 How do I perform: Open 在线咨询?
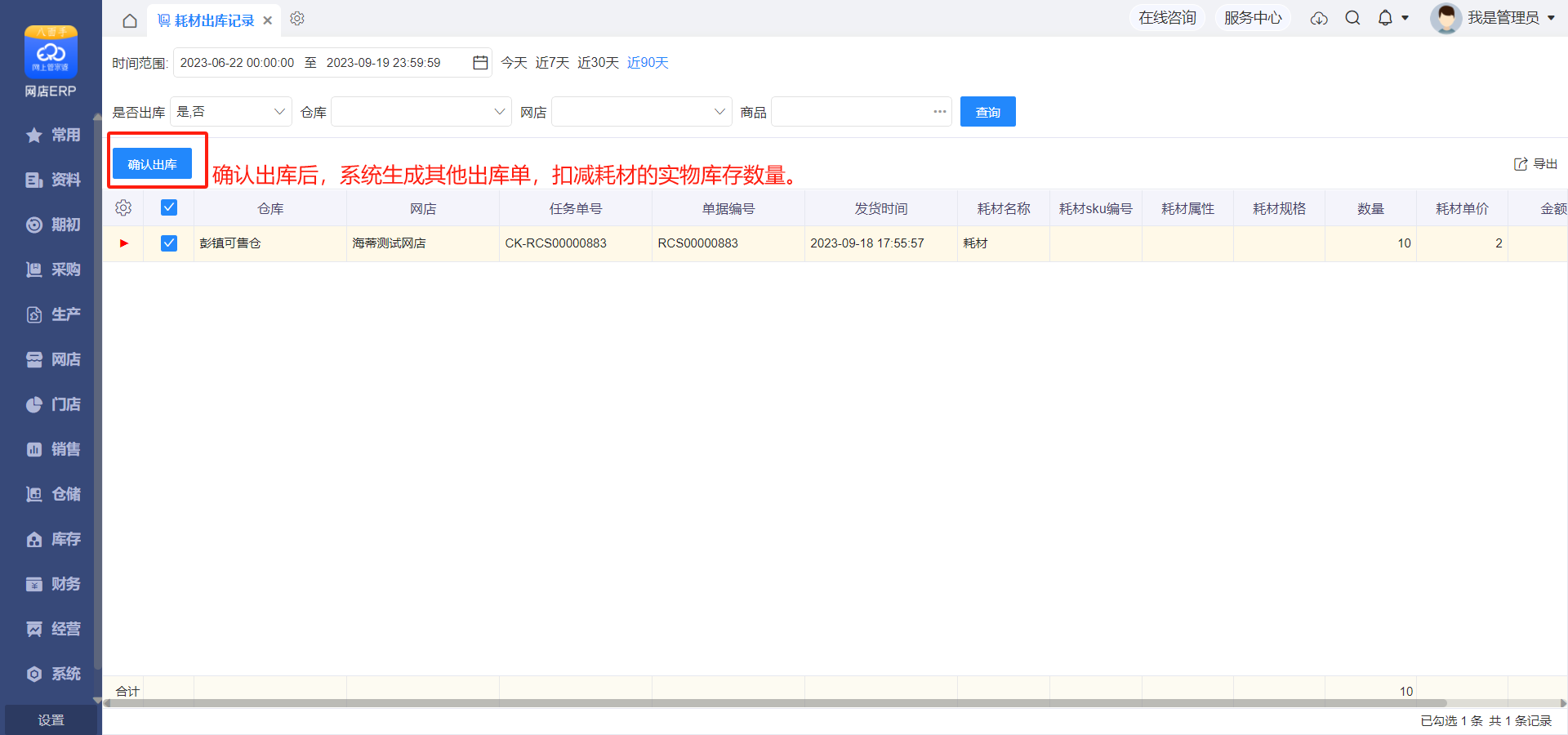[x=1167, y=18]
